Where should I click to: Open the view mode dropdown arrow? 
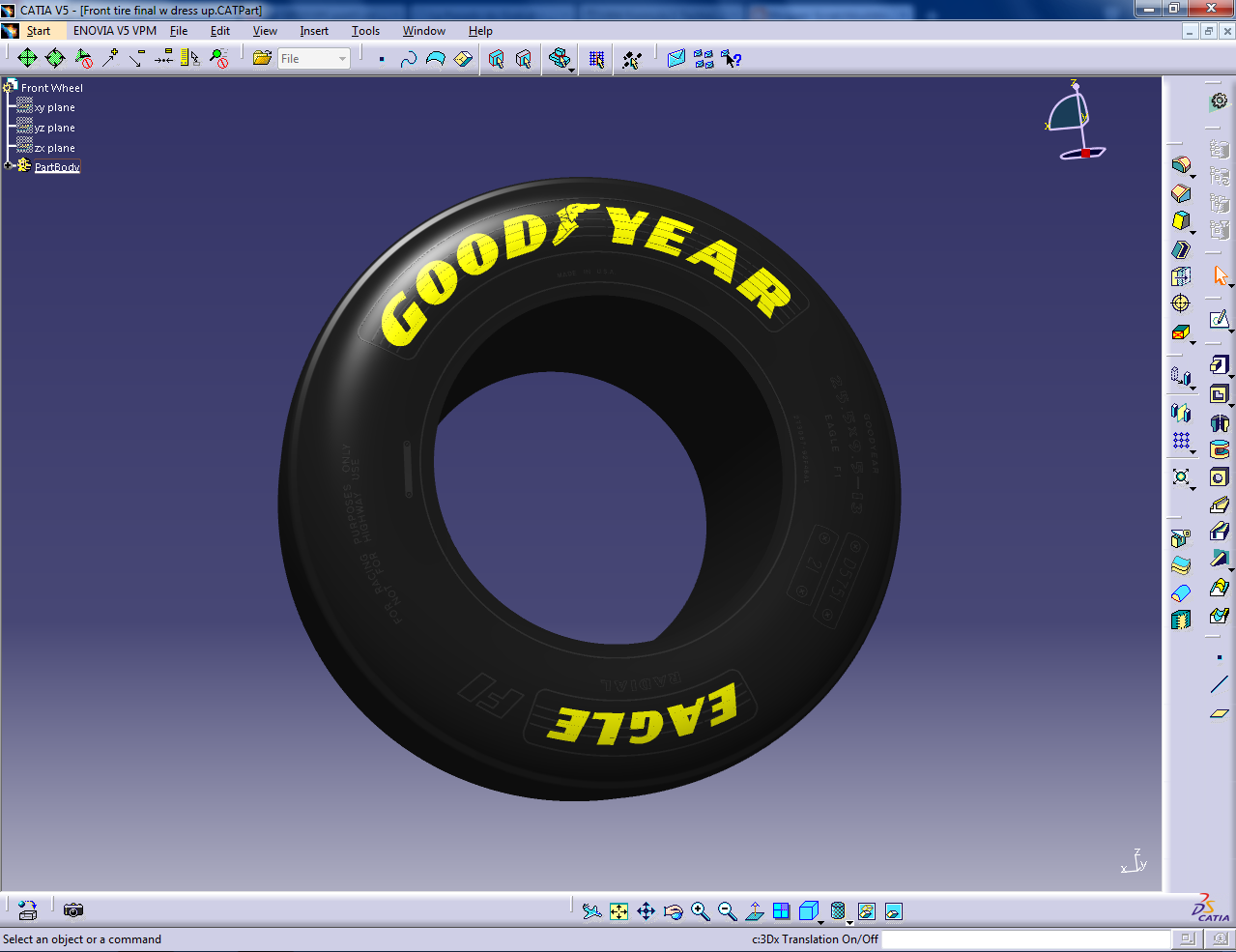tap(850, 923)
